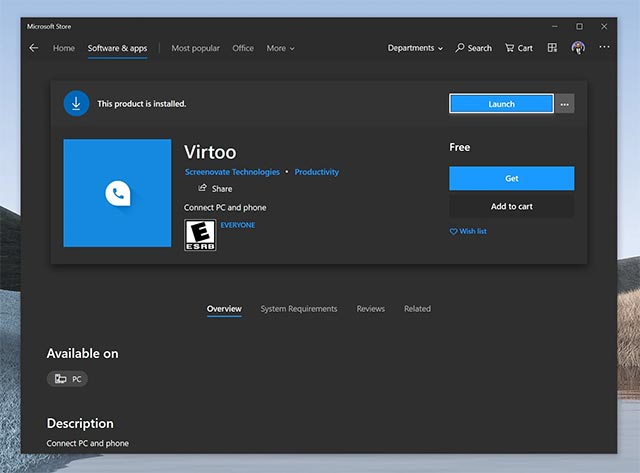Click the ESRB Everyone rating badge

(x=200, y=235)
